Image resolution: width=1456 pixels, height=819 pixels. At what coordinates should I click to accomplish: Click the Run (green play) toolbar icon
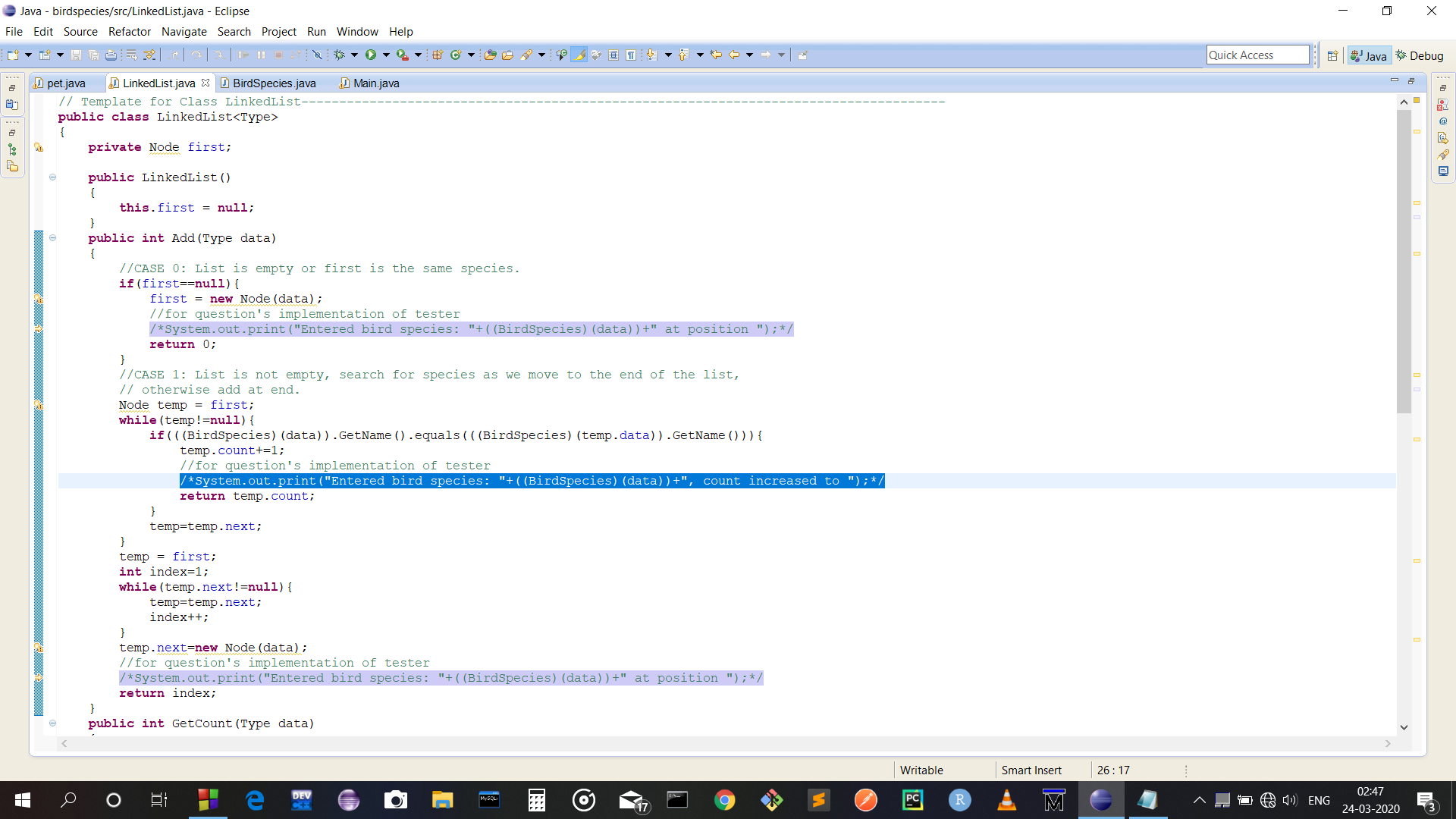pyautogui.click(x=371, y=55)
